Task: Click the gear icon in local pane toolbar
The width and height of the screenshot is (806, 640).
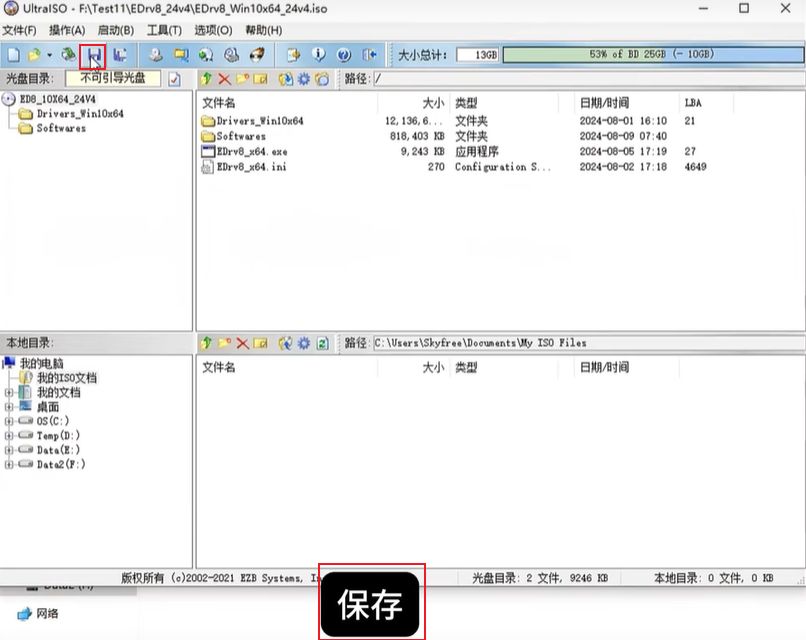Action: tap(304, 343)
